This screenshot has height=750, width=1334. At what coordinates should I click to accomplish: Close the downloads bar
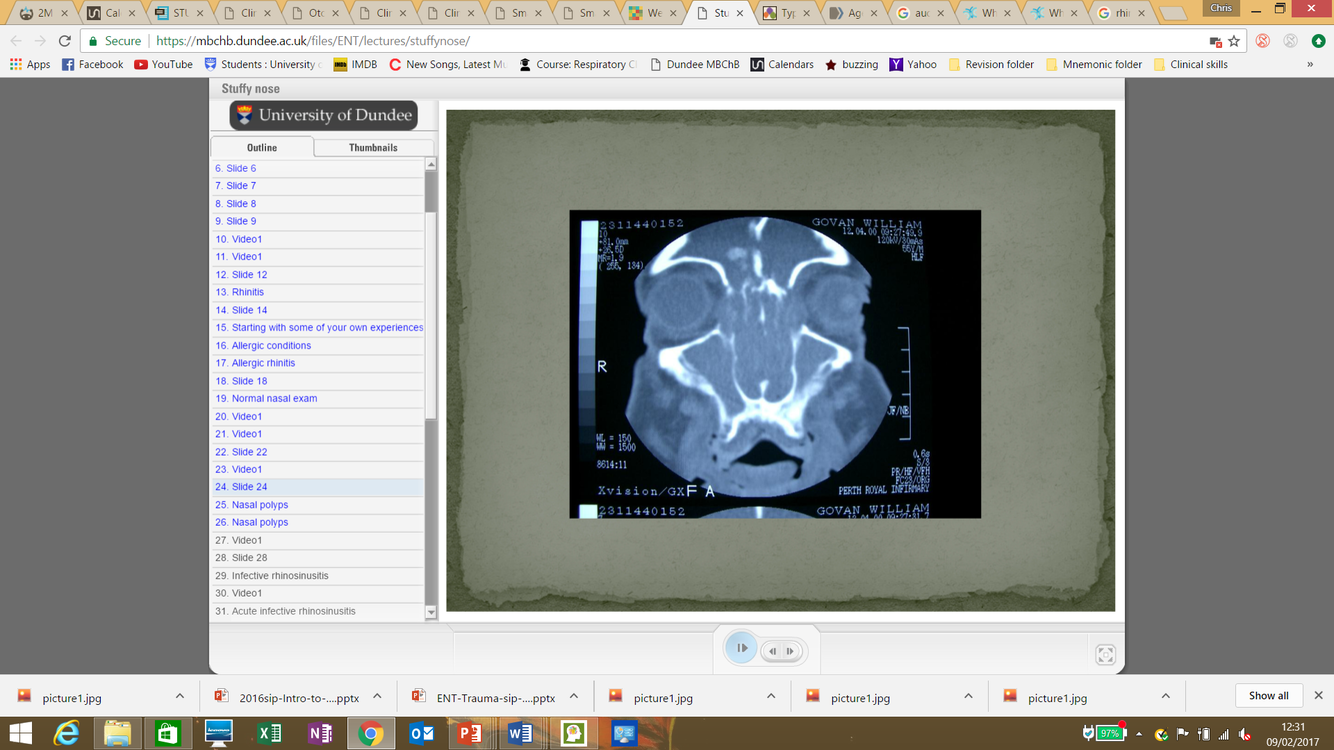coord(1318,696)
